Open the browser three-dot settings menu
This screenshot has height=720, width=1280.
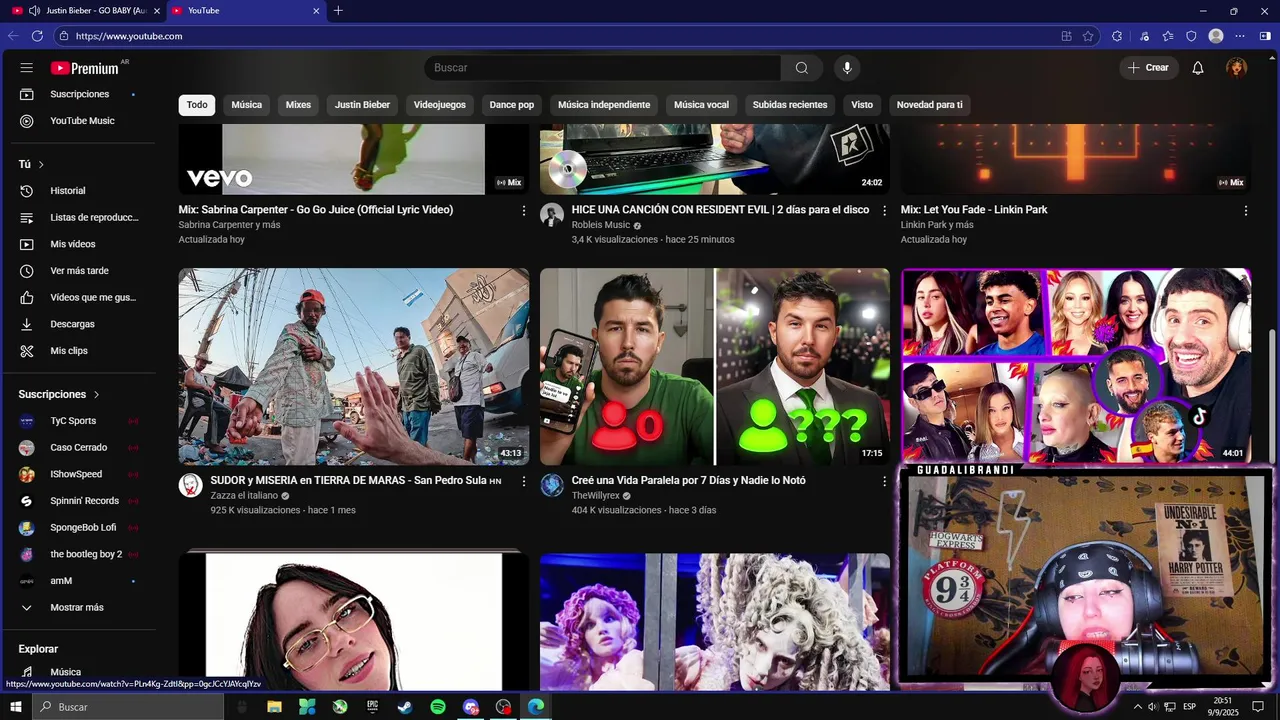(x=1240, y=36)
